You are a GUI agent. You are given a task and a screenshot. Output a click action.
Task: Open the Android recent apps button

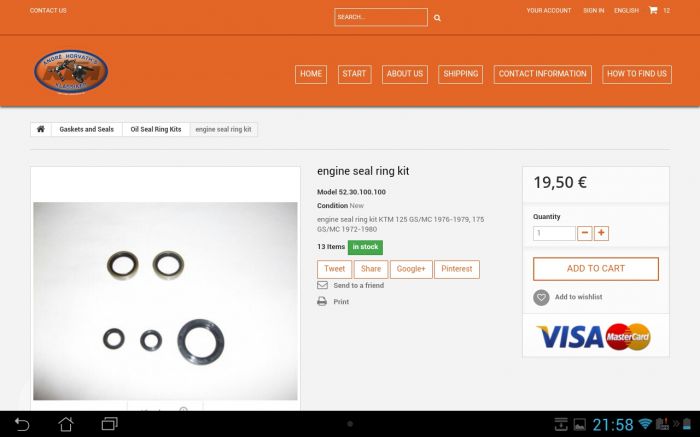110,424
